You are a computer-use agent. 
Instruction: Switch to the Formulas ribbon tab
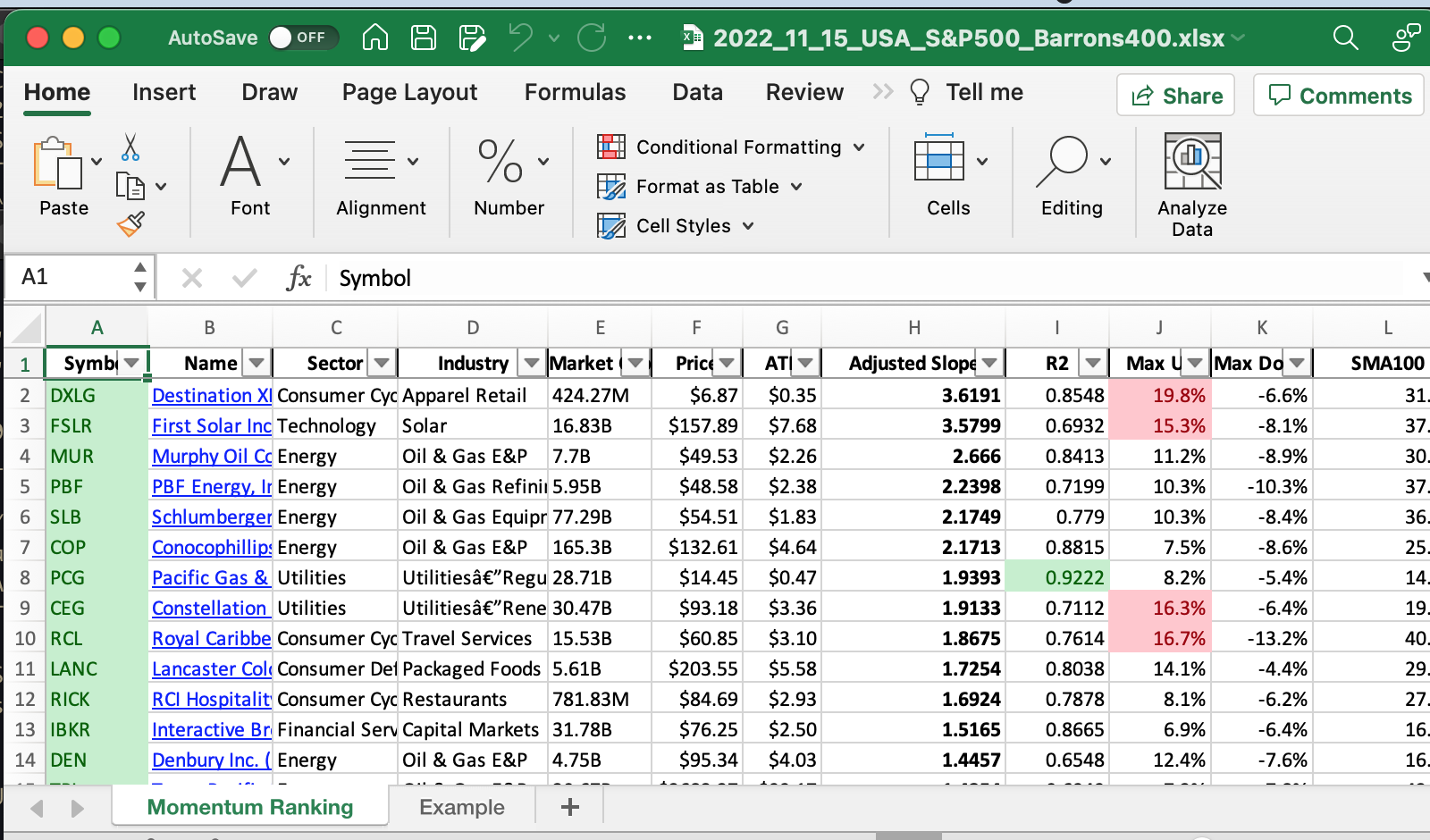point(575,92)
